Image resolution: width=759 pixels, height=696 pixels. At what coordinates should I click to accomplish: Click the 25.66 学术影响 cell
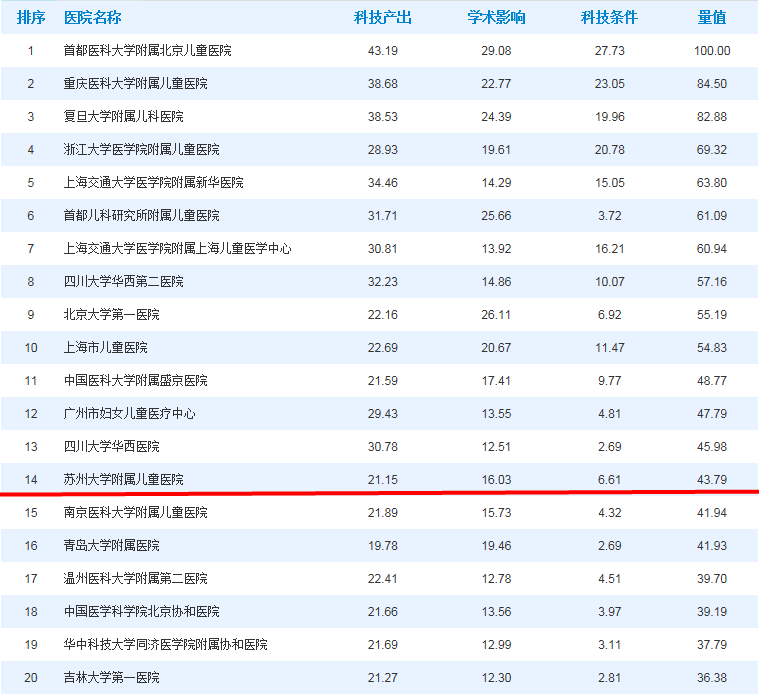(x=496, y=215)
